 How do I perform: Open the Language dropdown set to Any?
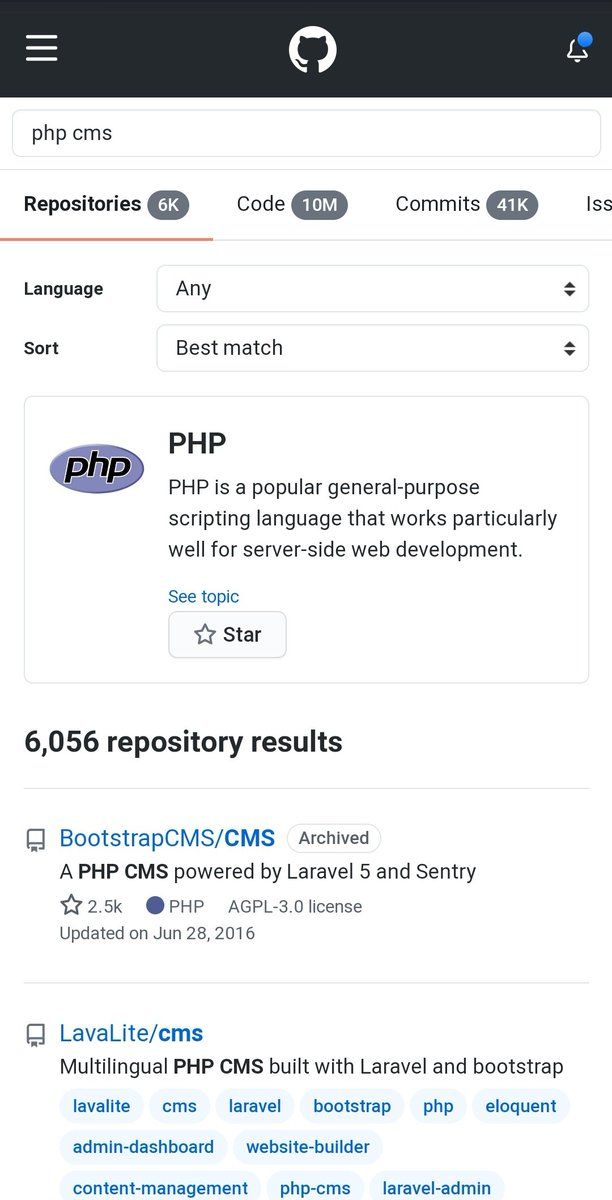pos(373,289)
